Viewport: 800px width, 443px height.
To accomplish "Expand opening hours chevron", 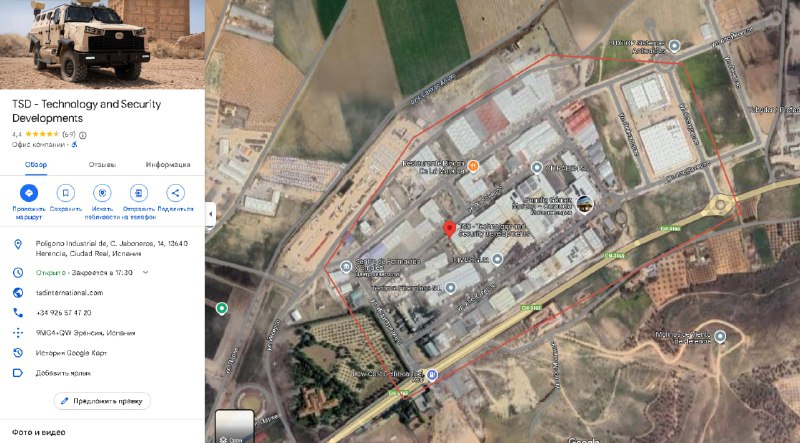I will click(x=145, y=273).
